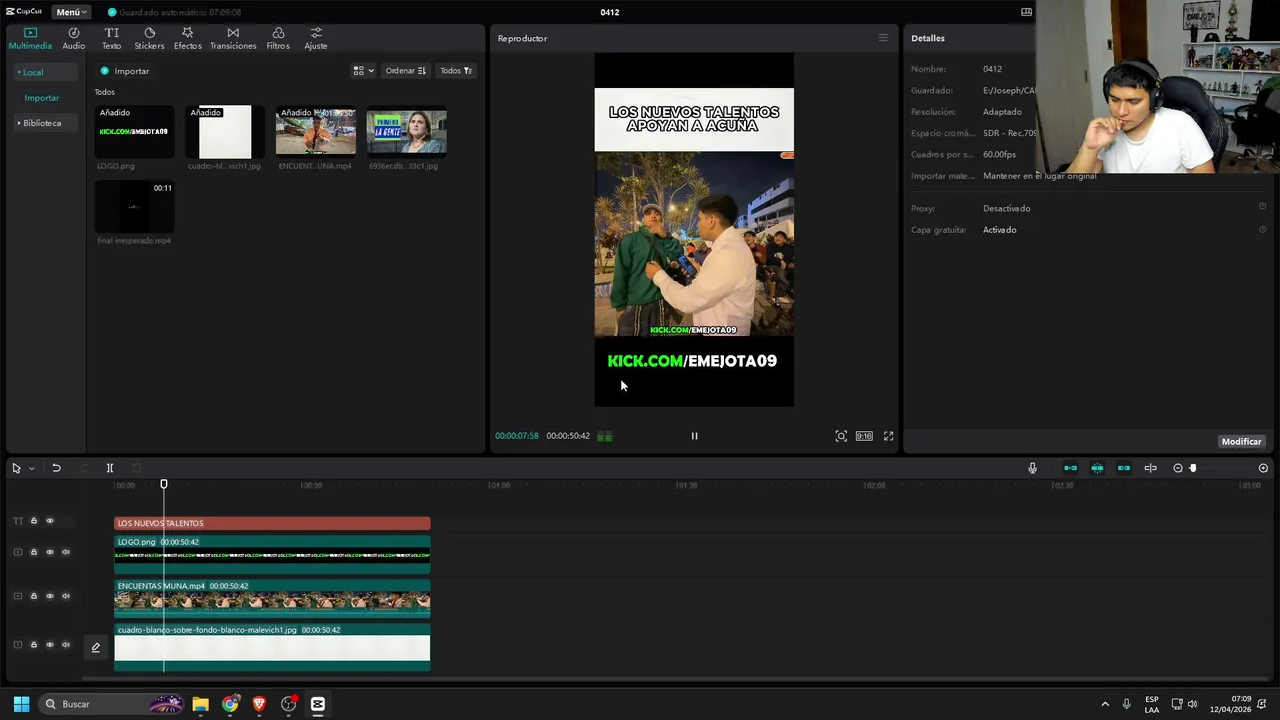The width and height of the screenshot is (1280, 720).
Task: Click the Desactivado proxy value
Action: pos(1006,208)
